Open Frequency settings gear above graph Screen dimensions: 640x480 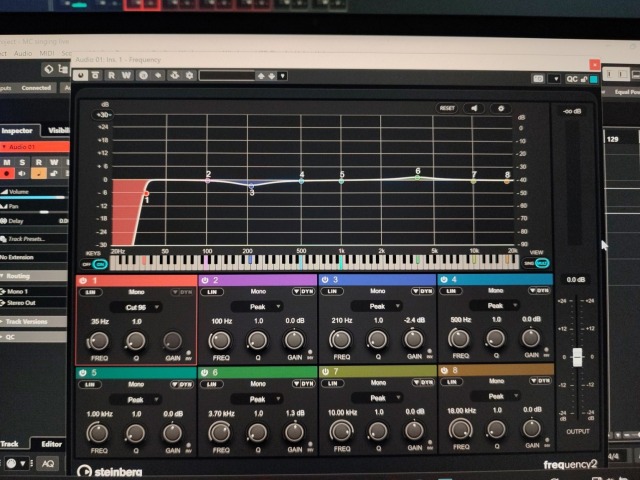(501, 108)
